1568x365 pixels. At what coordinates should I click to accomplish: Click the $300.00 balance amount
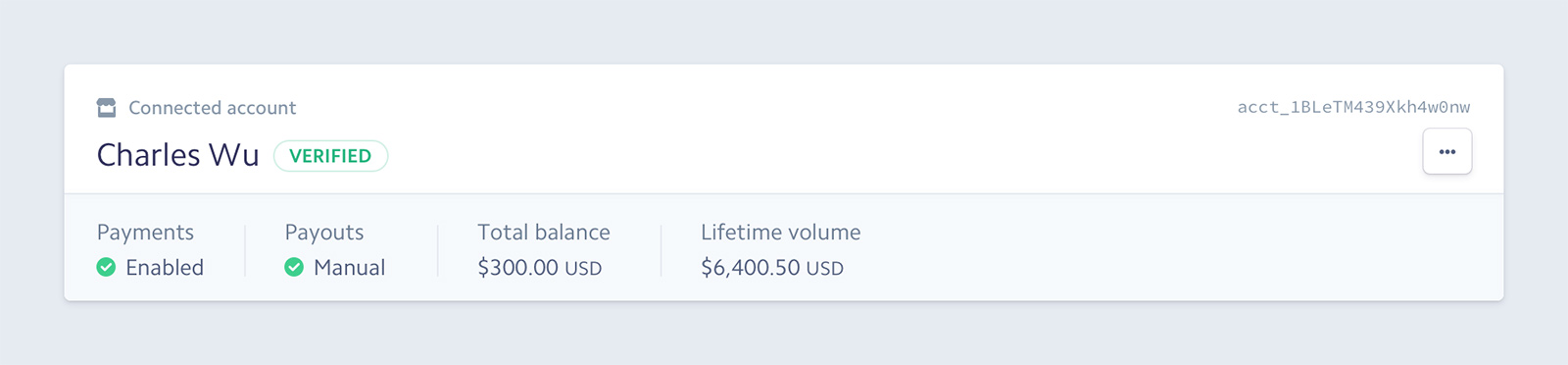(518, 268)
